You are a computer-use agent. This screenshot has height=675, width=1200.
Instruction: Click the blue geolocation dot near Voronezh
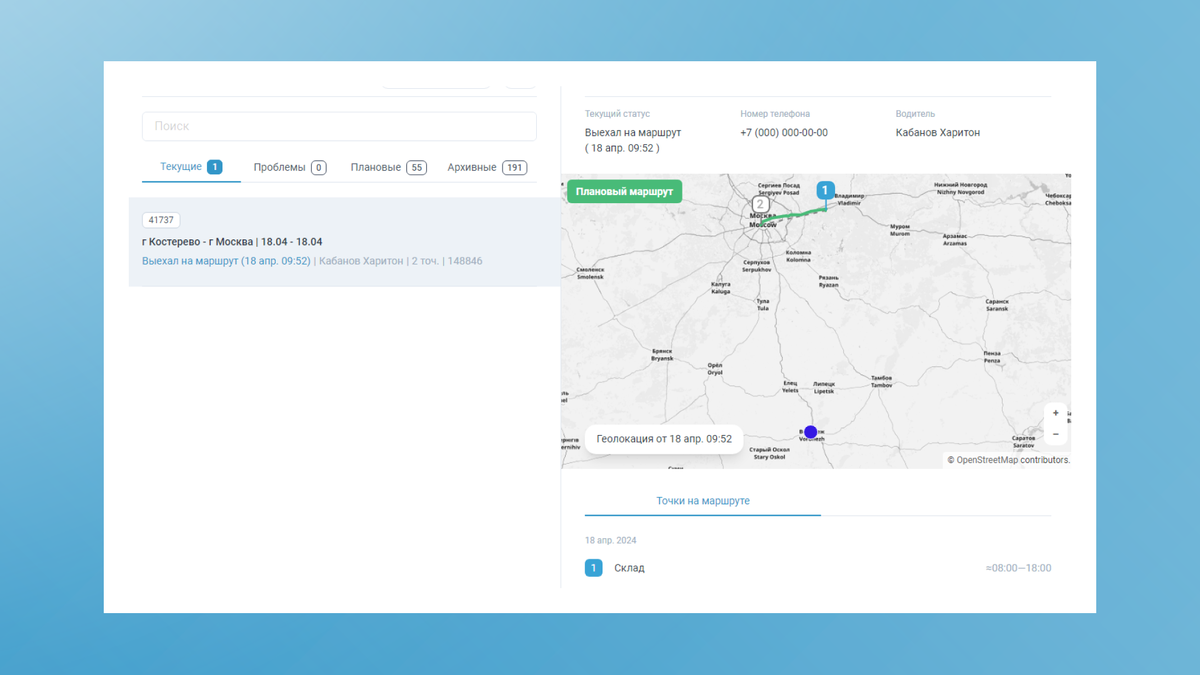811,432
